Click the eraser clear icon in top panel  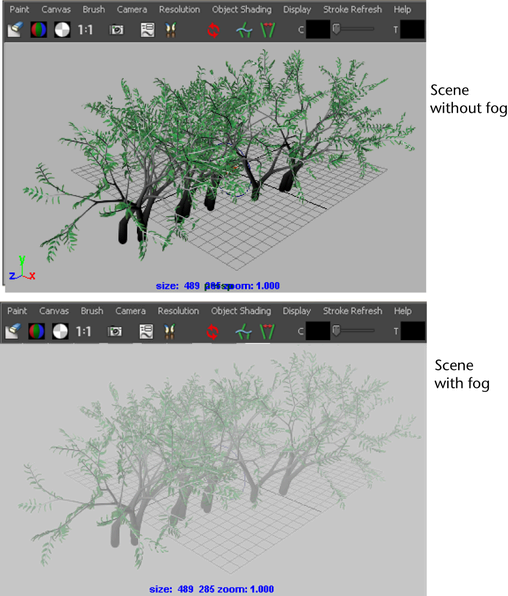15,30
